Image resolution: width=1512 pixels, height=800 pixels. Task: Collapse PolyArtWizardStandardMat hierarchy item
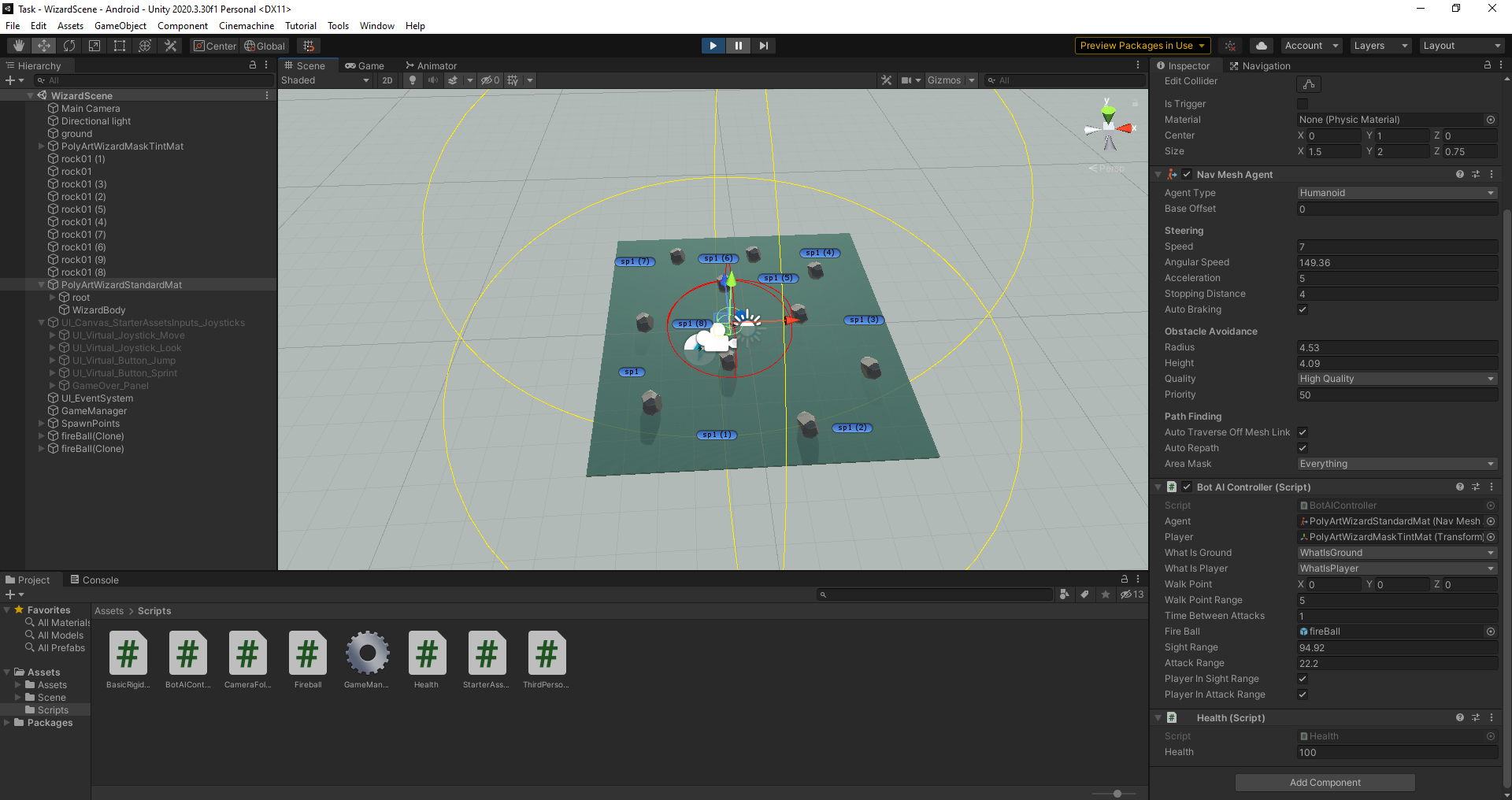(42, 285)
